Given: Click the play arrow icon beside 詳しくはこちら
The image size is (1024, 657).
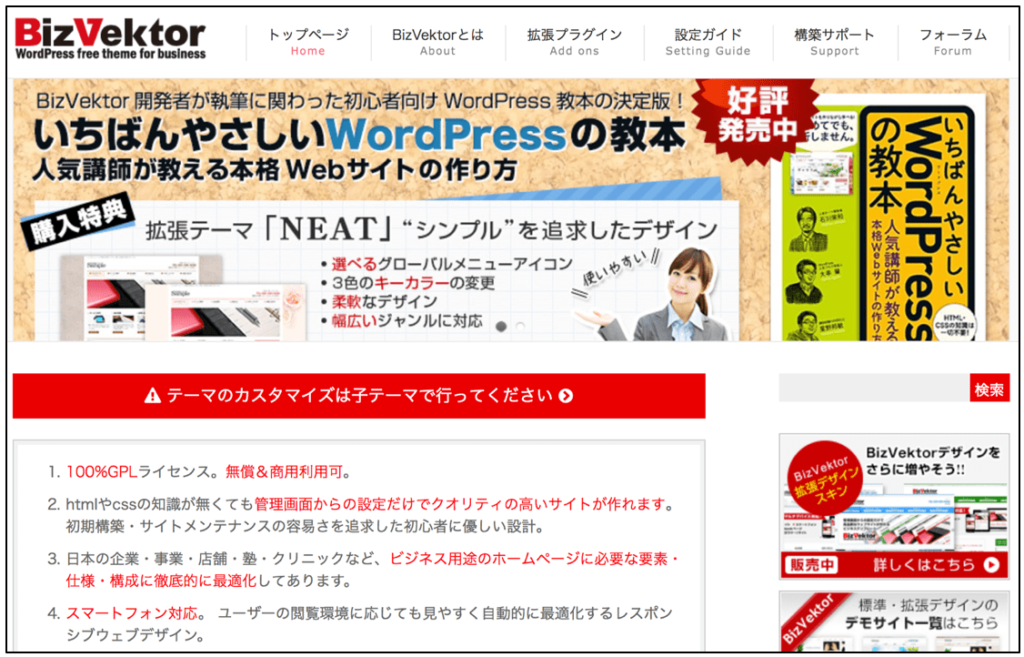Looking at the screenshot, I should (991, 565).
